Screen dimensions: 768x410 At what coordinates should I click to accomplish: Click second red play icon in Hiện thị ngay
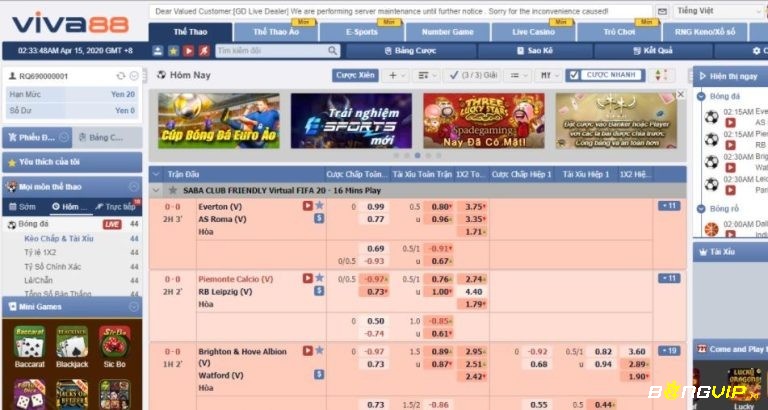click(x=730, y=145)
